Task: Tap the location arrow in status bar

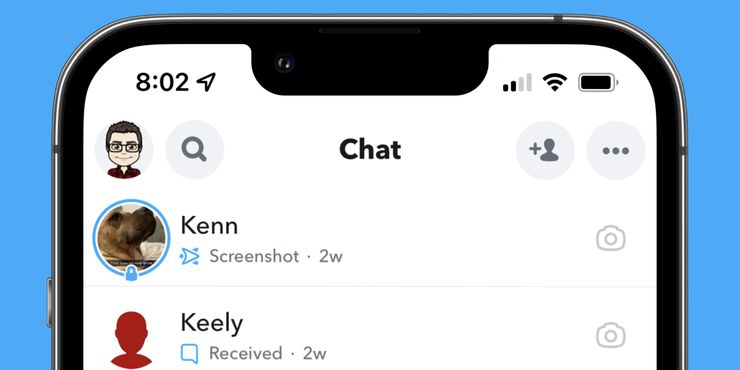Action: (206, 82)
